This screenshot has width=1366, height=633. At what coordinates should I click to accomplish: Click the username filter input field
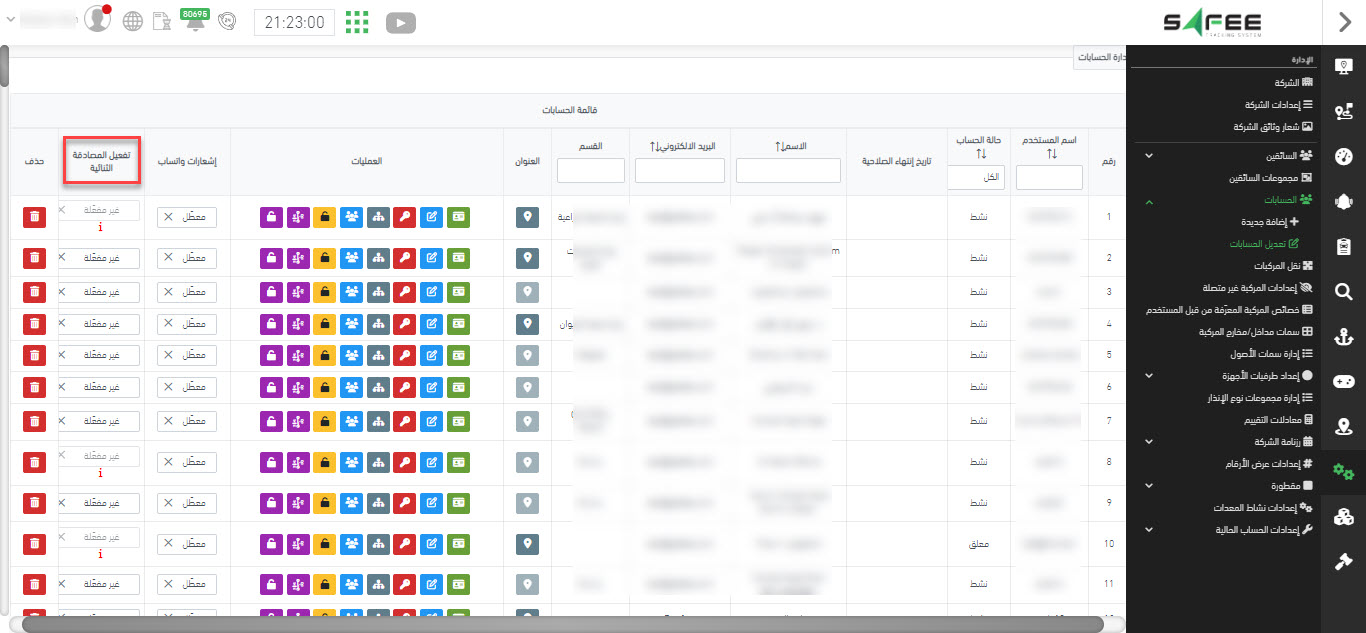[1049, 178]
